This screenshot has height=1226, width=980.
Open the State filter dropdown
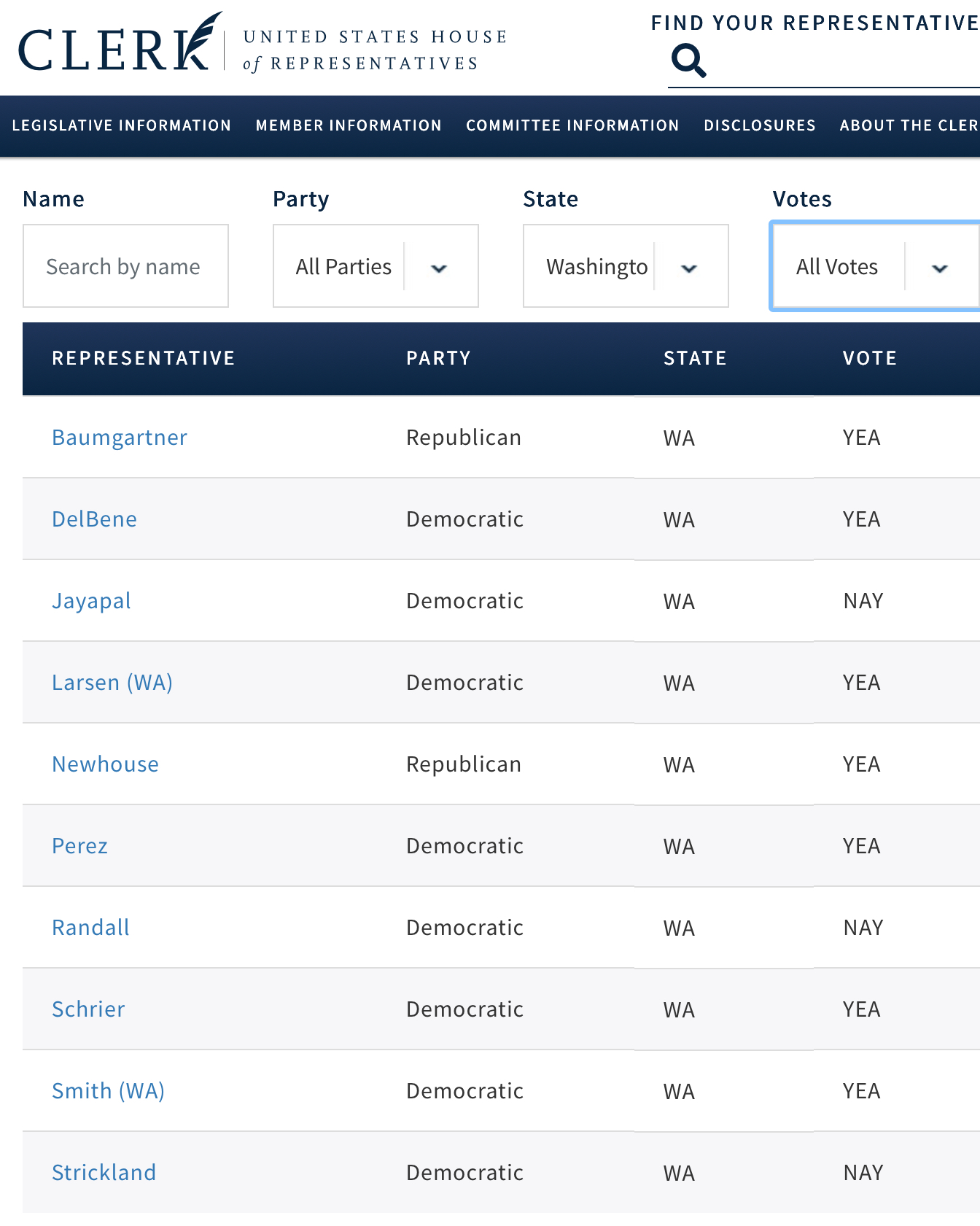626,266
